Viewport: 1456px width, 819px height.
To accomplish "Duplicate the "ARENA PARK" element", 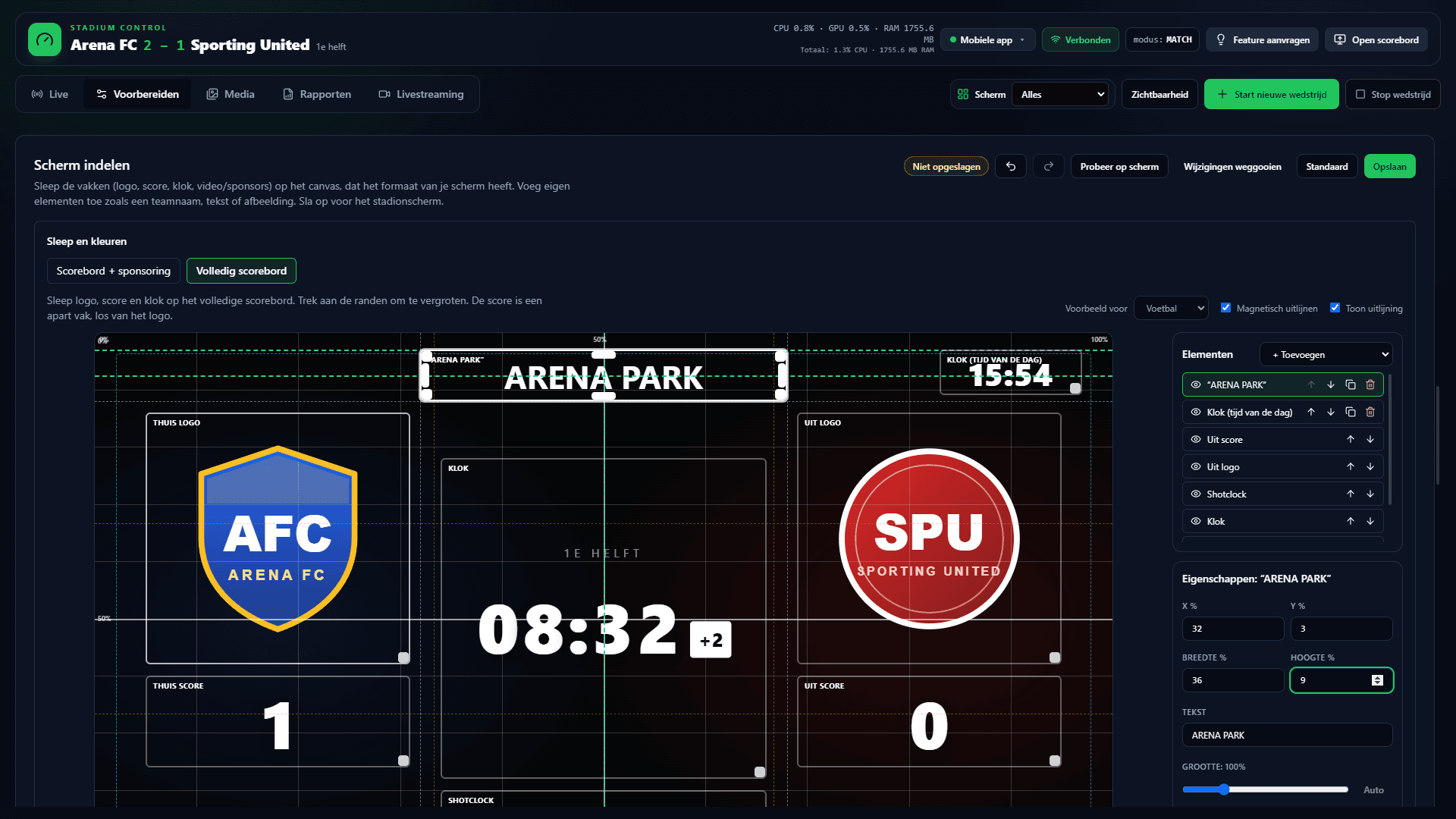I will [1351, 384].
